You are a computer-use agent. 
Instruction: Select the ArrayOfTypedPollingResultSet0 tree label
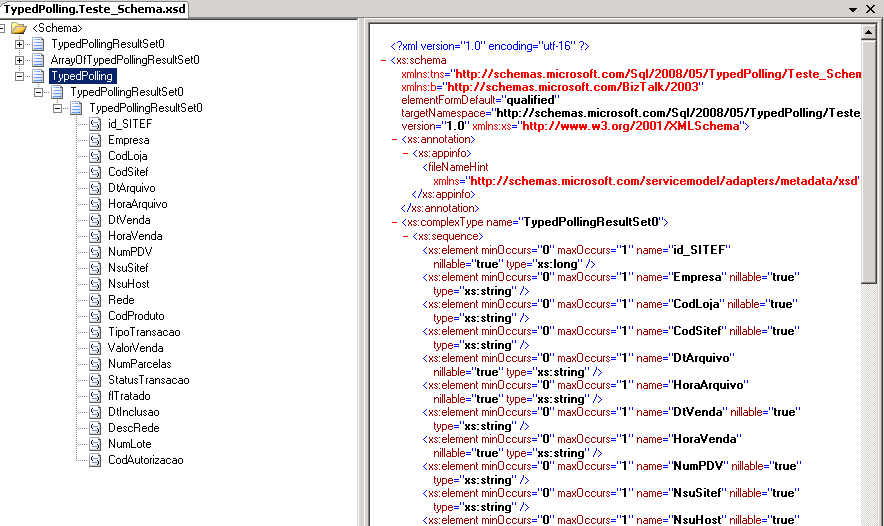pos(125,60)
